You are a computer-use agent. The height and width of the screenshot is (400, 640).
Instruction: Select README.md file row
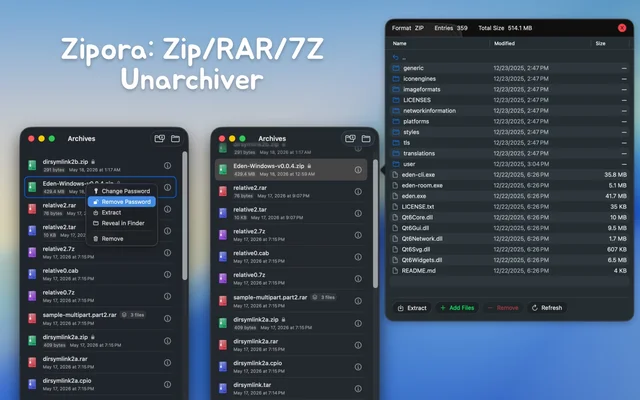[509, 271]
